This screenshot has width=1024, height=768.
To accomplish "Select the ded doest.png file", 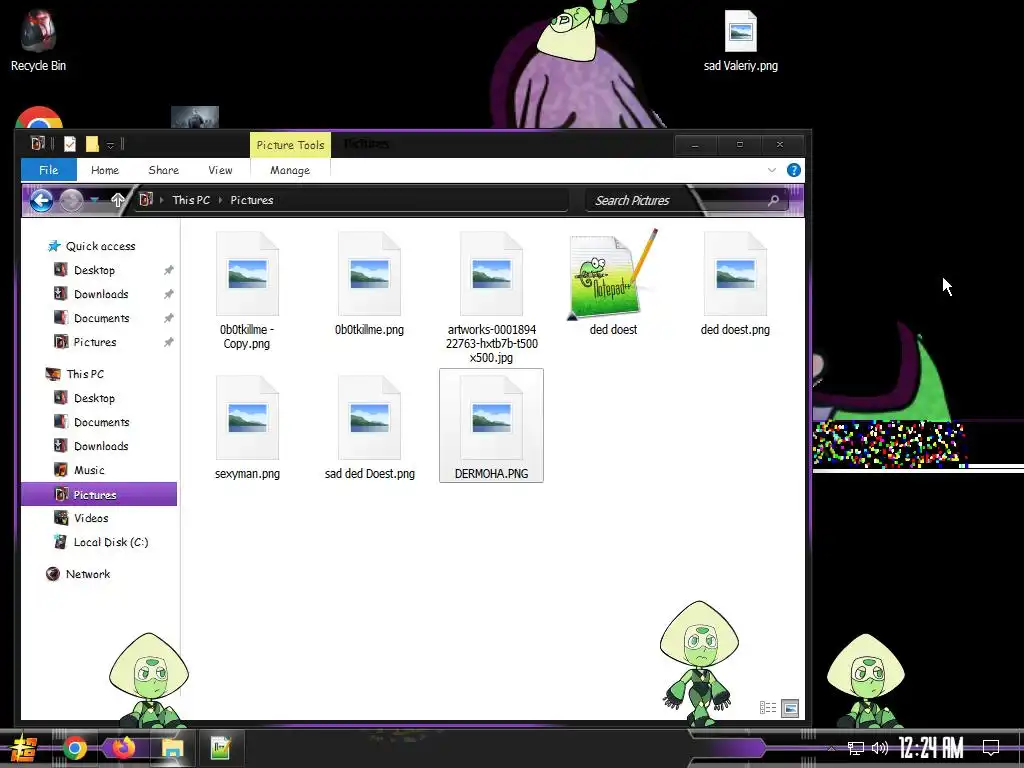I will (x=735, y=284).
